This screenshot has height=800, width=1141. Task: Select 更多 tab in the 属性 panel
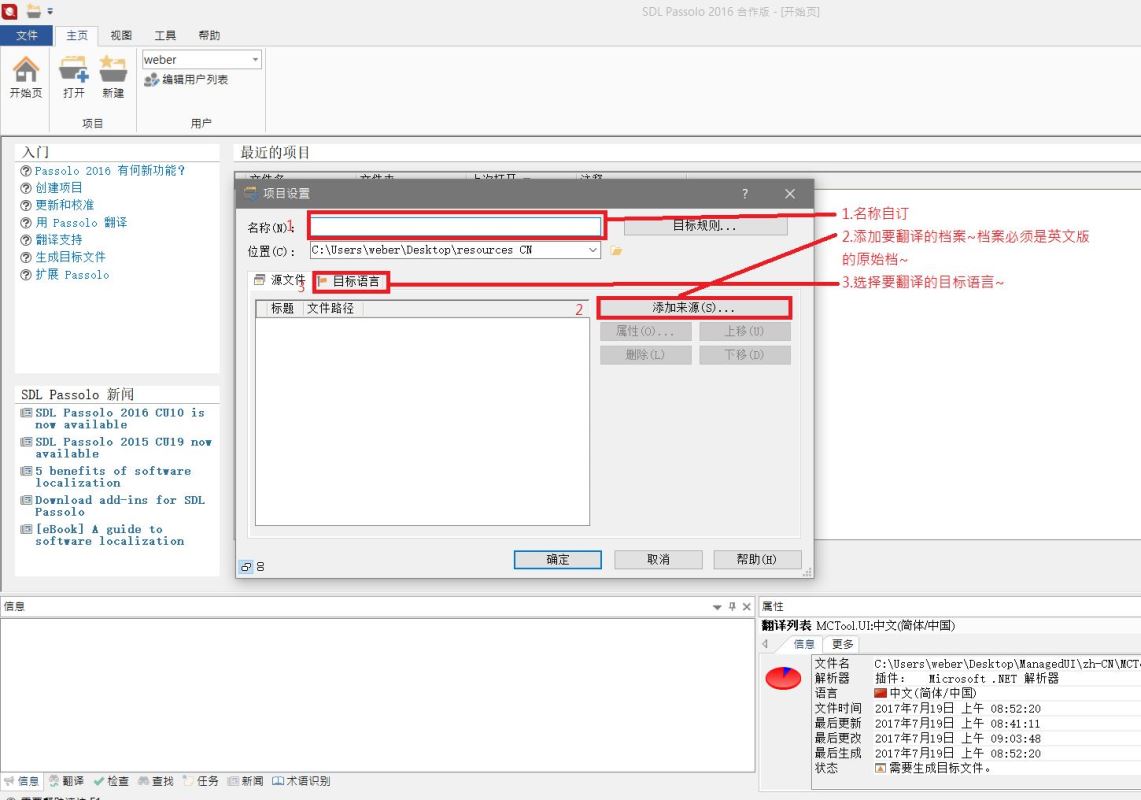[x=842, y=644]
